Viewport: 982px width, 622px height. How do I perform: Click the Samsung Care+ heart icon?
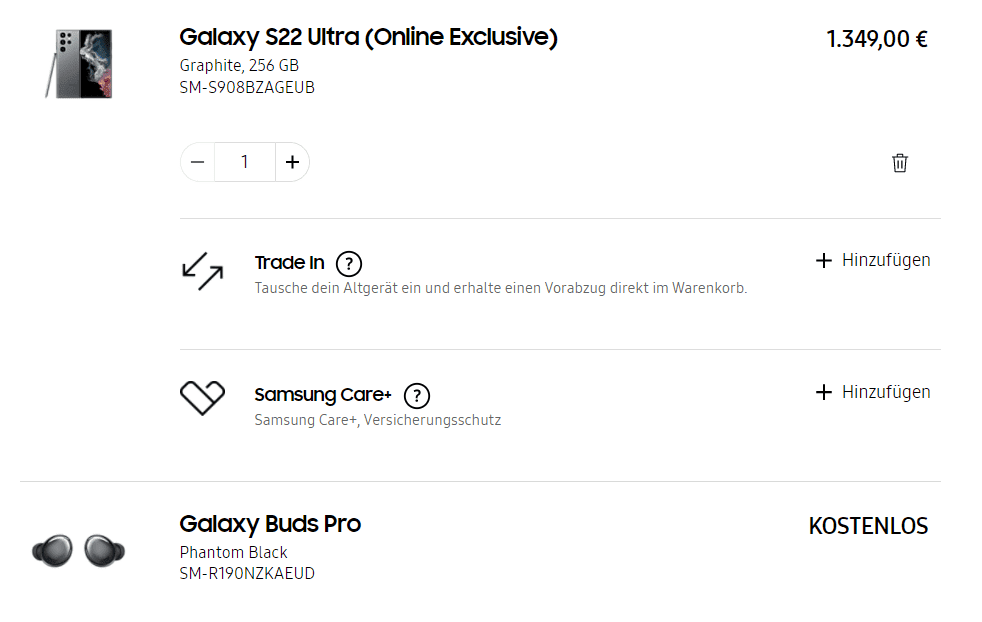(x=202, y=398)
